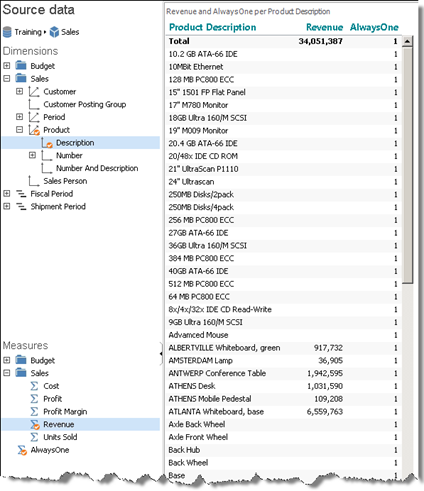Click the Shipment Period hierarchy icon
Viewport: 424px width, 491px height.
point(21,207)
